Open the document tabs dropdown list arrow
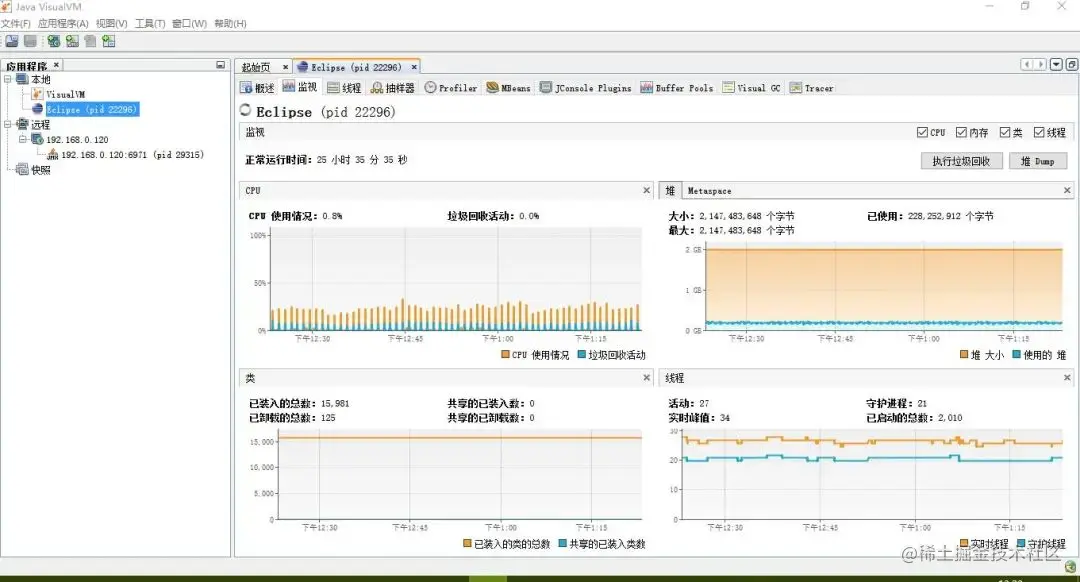The image size is (1080, 582). [1056, 64]
